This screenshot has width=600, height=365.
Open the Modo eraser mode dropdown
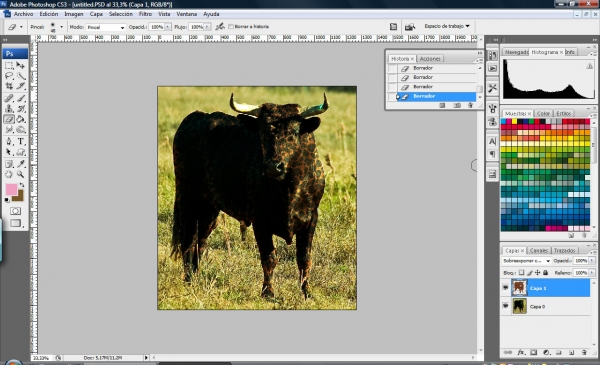[106, 27]
